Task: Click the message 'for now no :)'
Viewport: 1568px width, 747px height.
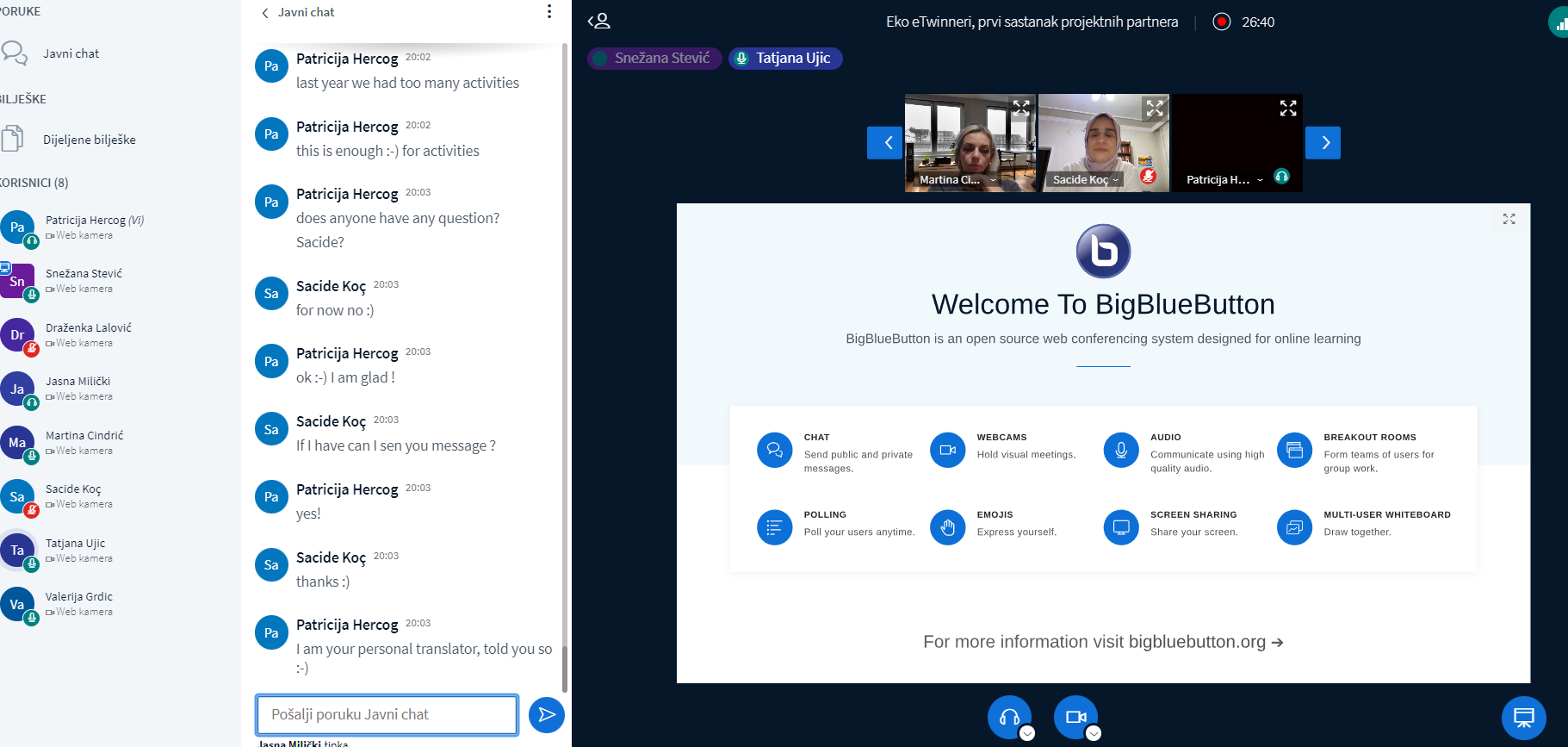Action: tap(335, 310)
